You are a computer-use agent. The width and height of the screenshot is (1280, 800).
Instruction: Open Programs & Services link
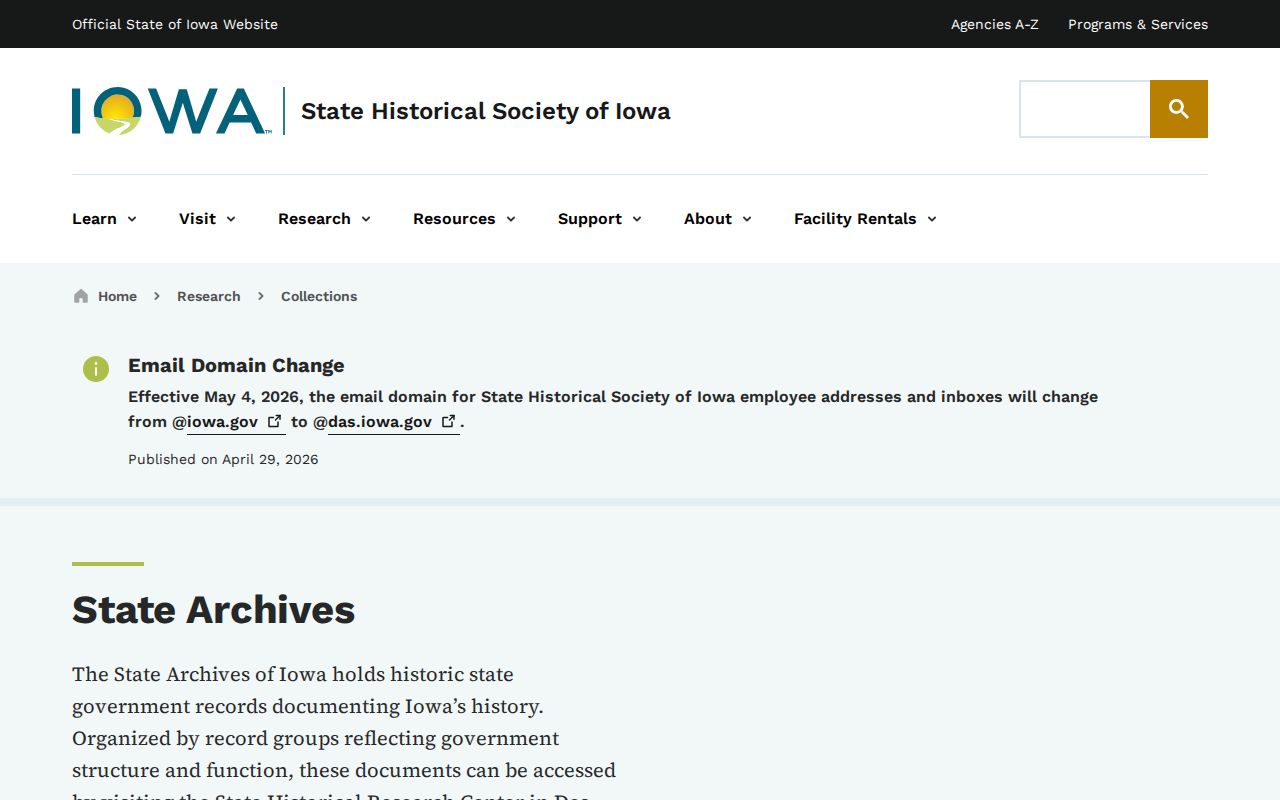pyautogui.click(x=1138, y=24)
